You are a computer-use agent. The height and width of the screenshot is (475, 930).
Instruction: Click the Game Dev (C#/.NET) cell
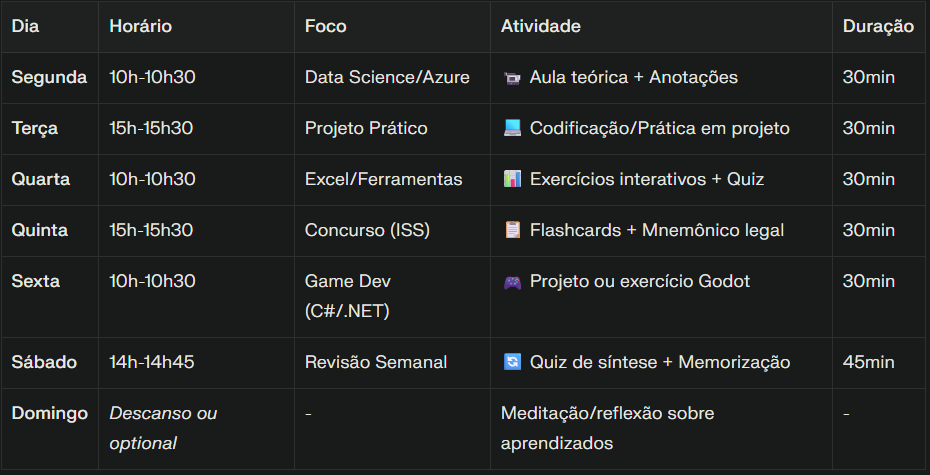(347, 296)
